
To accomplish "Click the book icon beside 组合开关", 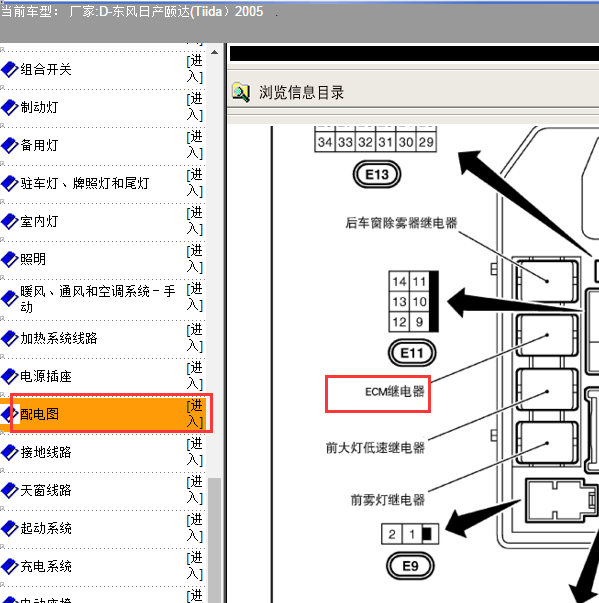I will 10,70.
